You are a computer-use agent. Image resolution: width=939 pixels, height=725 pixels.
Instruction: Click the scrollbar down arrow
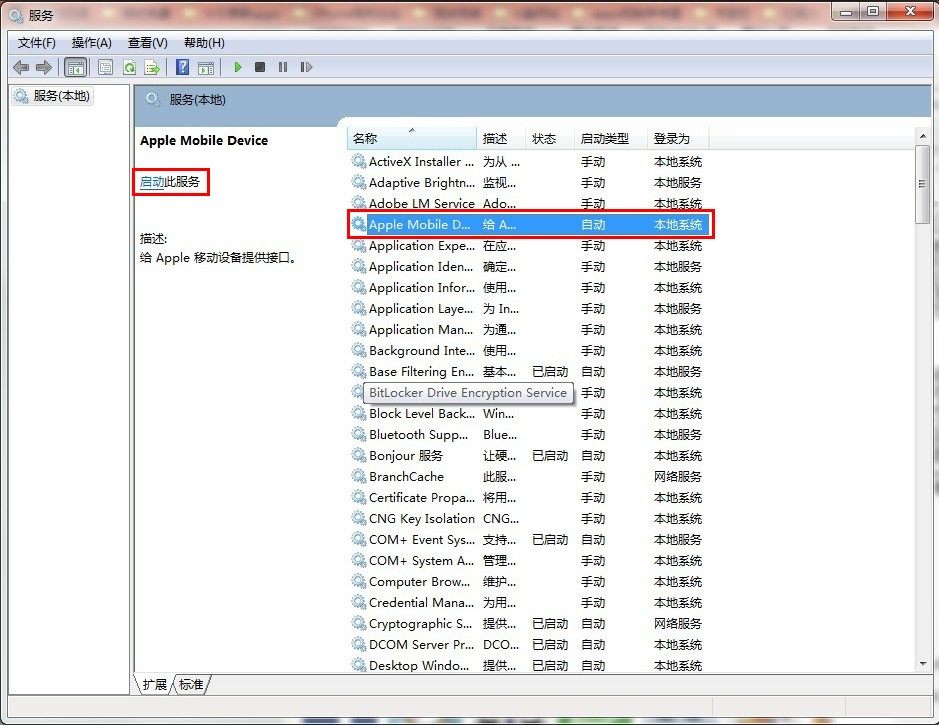tap(922, 664)
